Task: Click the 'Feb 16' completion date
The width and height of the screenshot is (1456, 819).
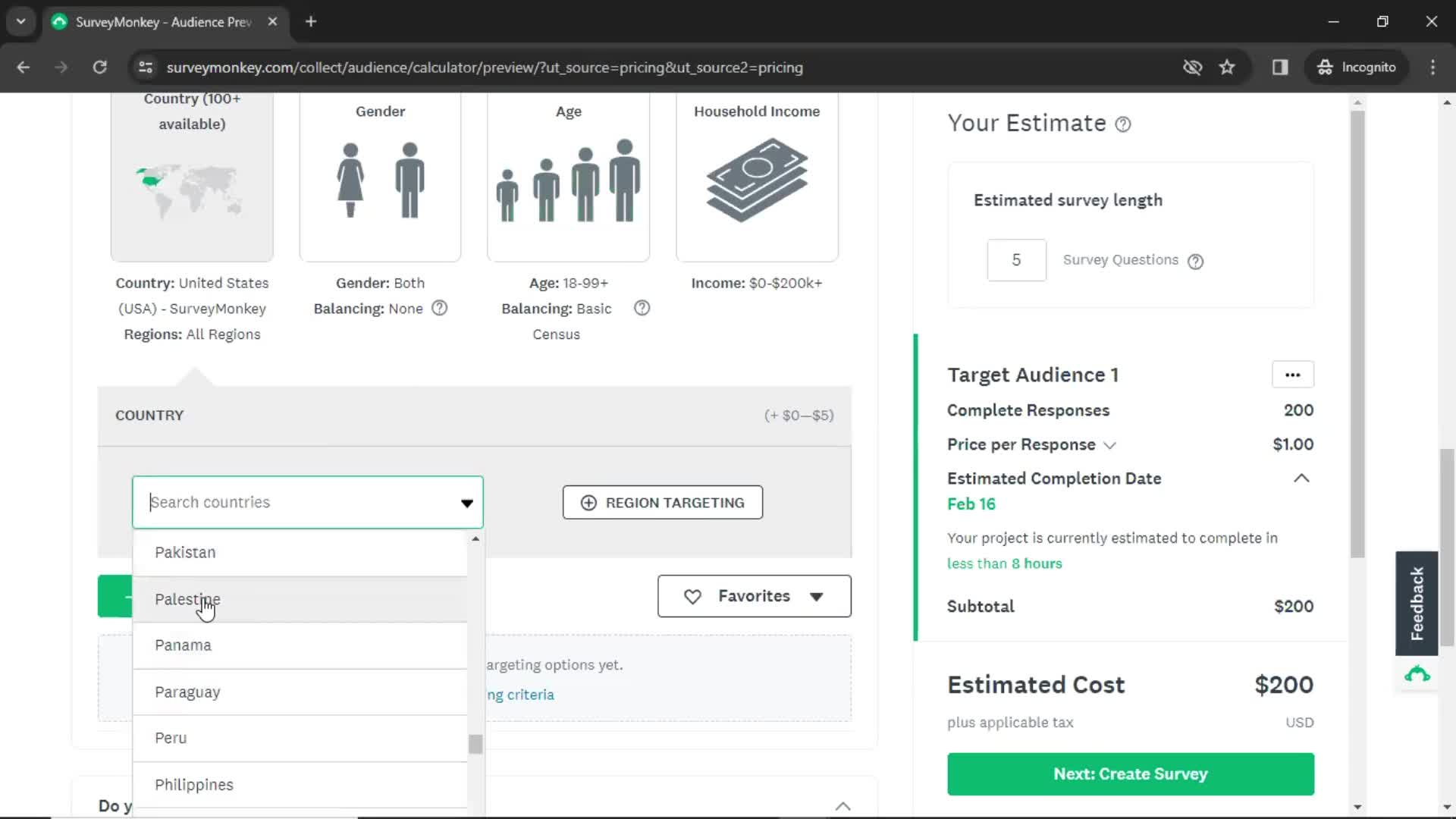Action: [x=971, y=504]
